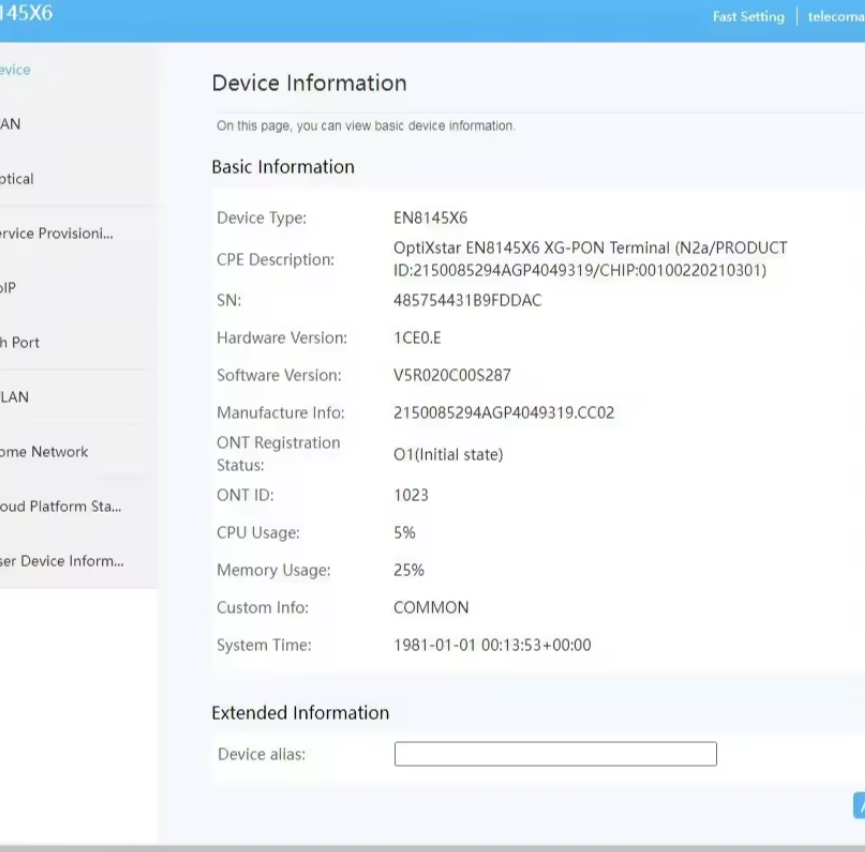Click the Fast Setting link

748,17
